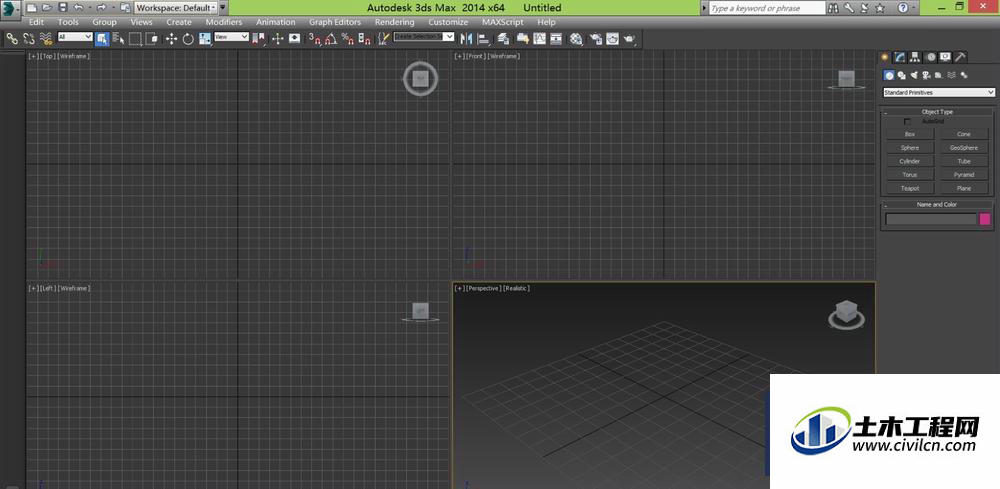Viewport: 1000px width, 489px height.
Task: Toggle Angle Snap icon
Action: pyautogui.click(x=332, y=39)
